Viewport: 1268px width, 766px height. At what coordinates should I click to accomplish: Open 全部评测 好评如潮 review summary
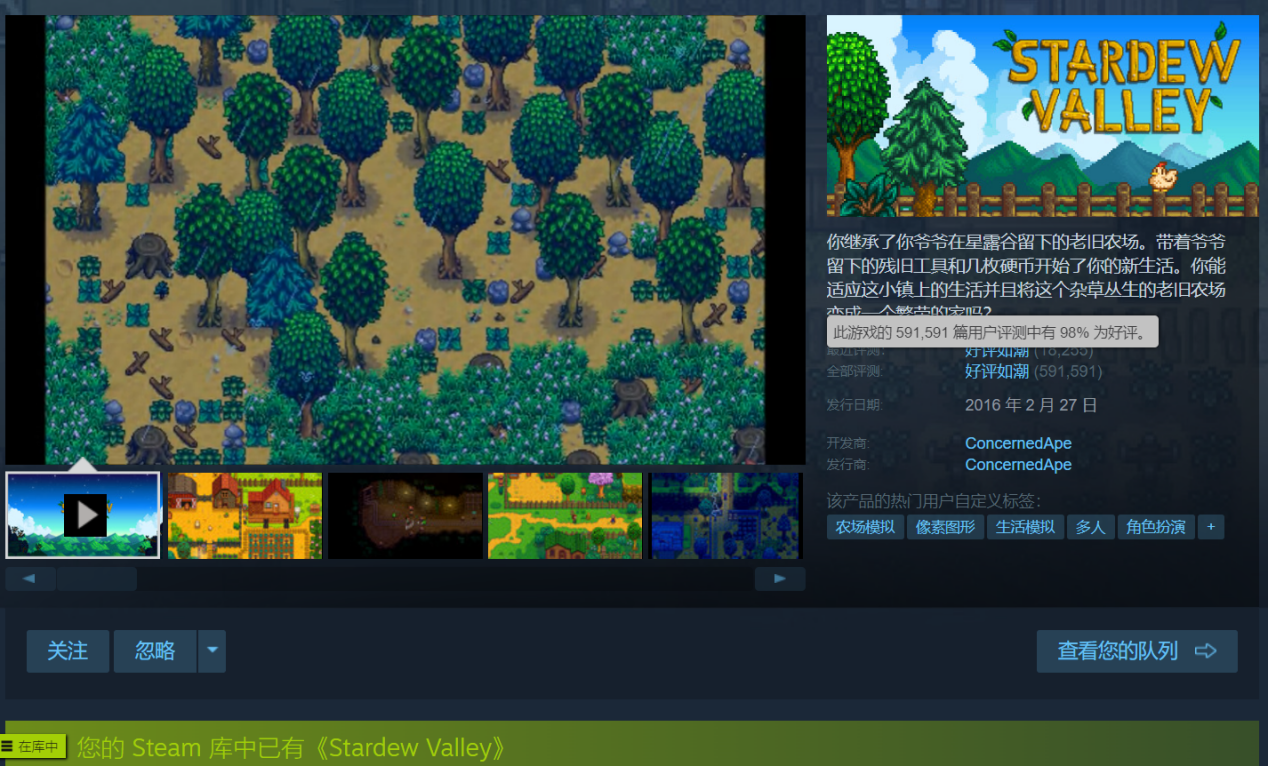pos(996,371)
